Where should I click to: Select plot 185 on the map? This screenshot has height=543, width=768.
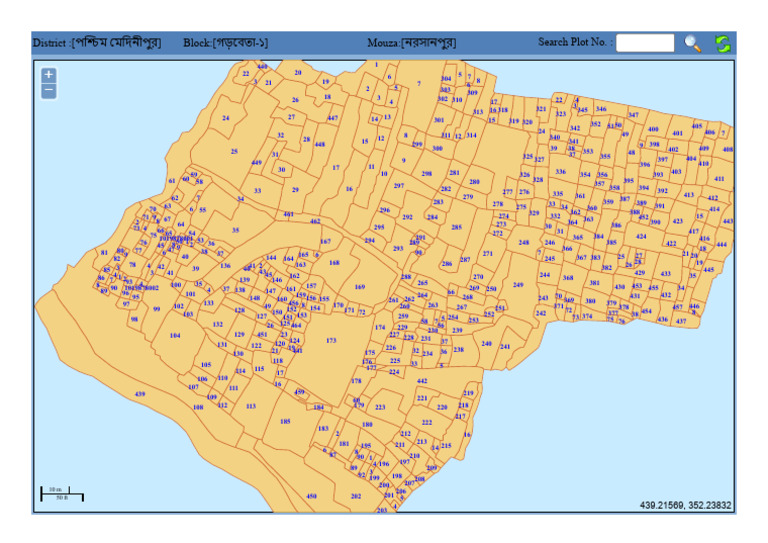285,422
